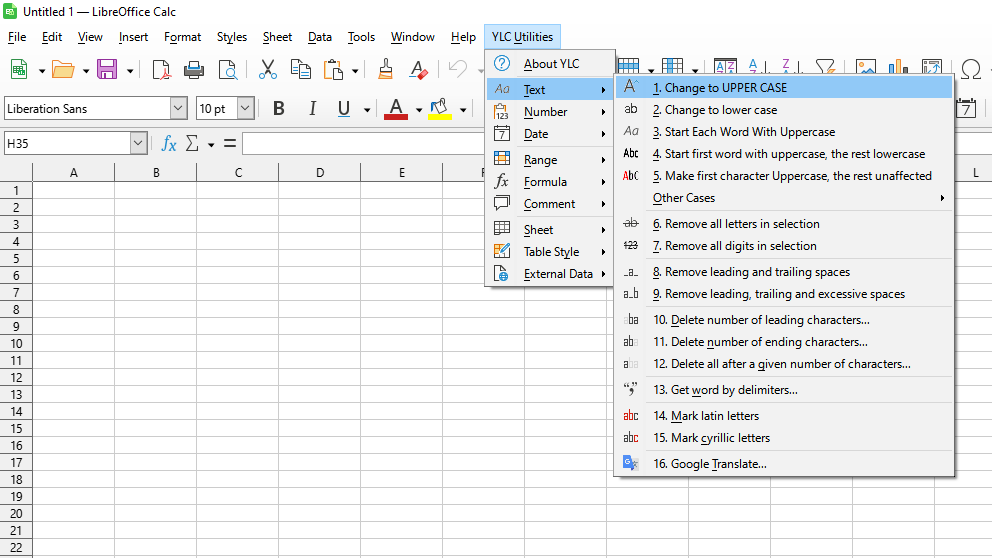The width and height of the screenshot is (992, 558).
Task: Choose Change to UPPER CASE
Action: coord(720,88)
